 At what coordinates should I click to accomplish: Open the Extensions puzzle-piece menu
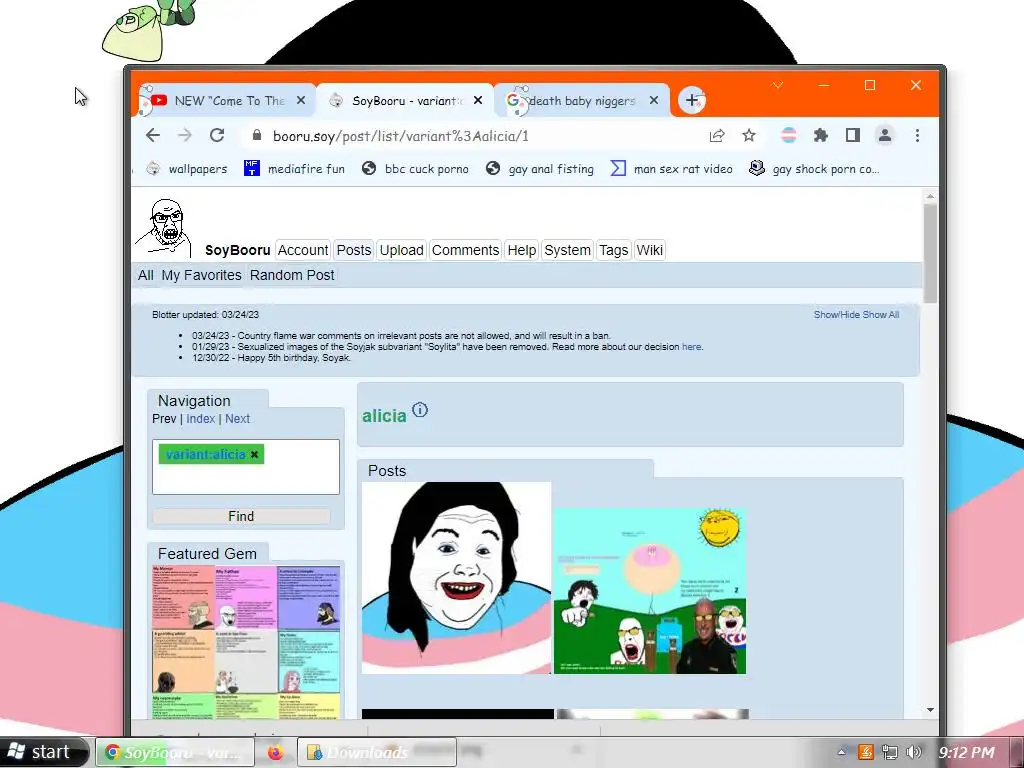[x=820, y=135]
